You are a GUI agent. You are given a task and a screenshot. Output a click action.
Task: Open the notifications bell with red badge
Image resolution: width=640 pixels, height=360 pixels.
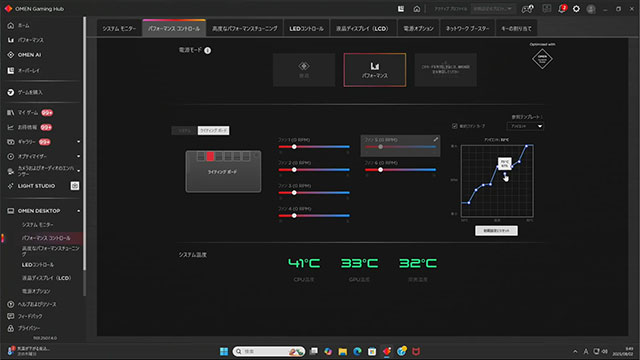(x=562, y=9)
